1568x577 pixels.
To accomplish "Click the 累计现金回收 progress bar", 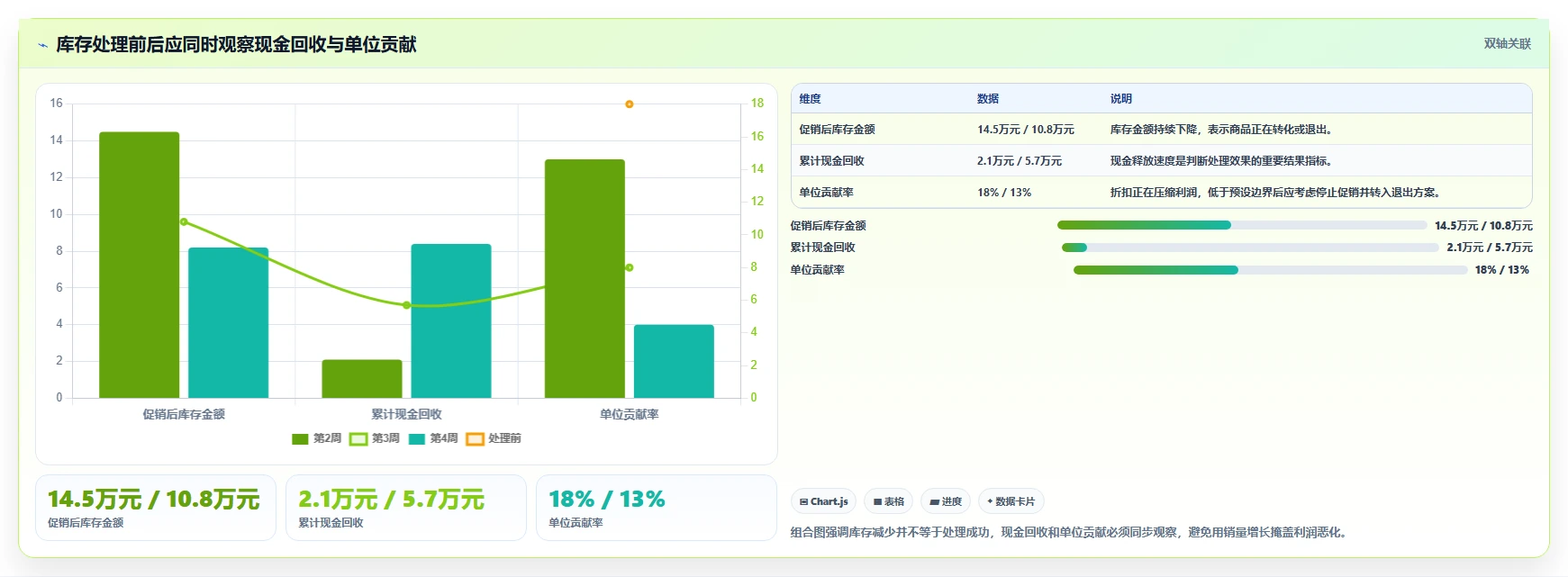I will coord(1250,248).
